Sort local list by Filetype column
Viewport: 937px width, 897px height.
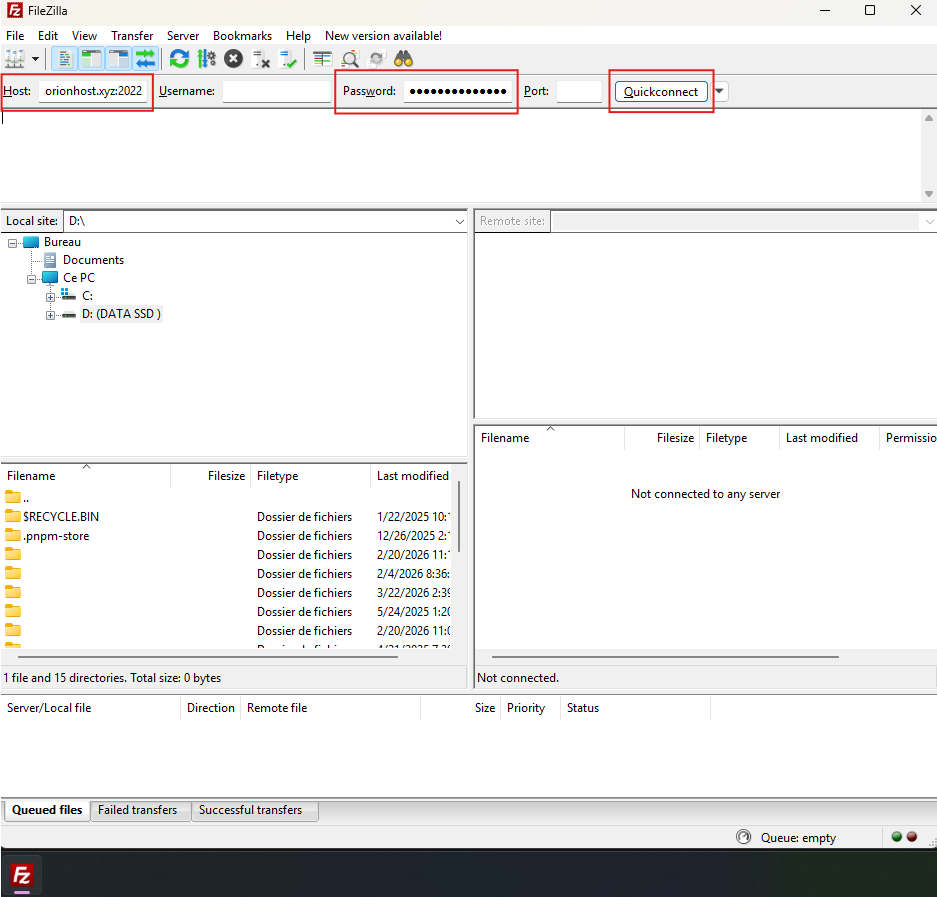(x=310, y=476)
